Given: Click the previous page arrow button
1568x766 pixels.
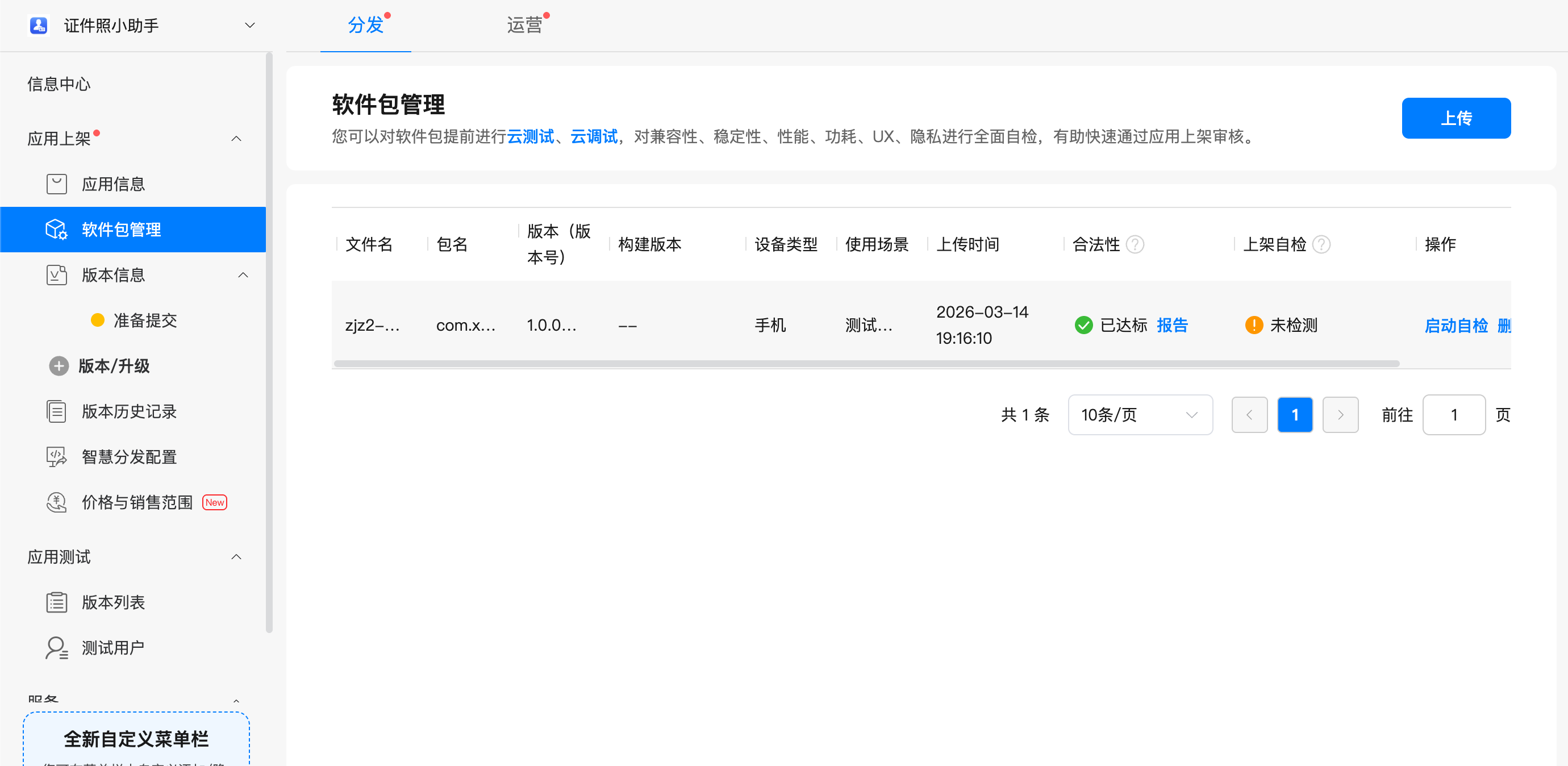Looking at the screenshot, I should point(1249,415).
